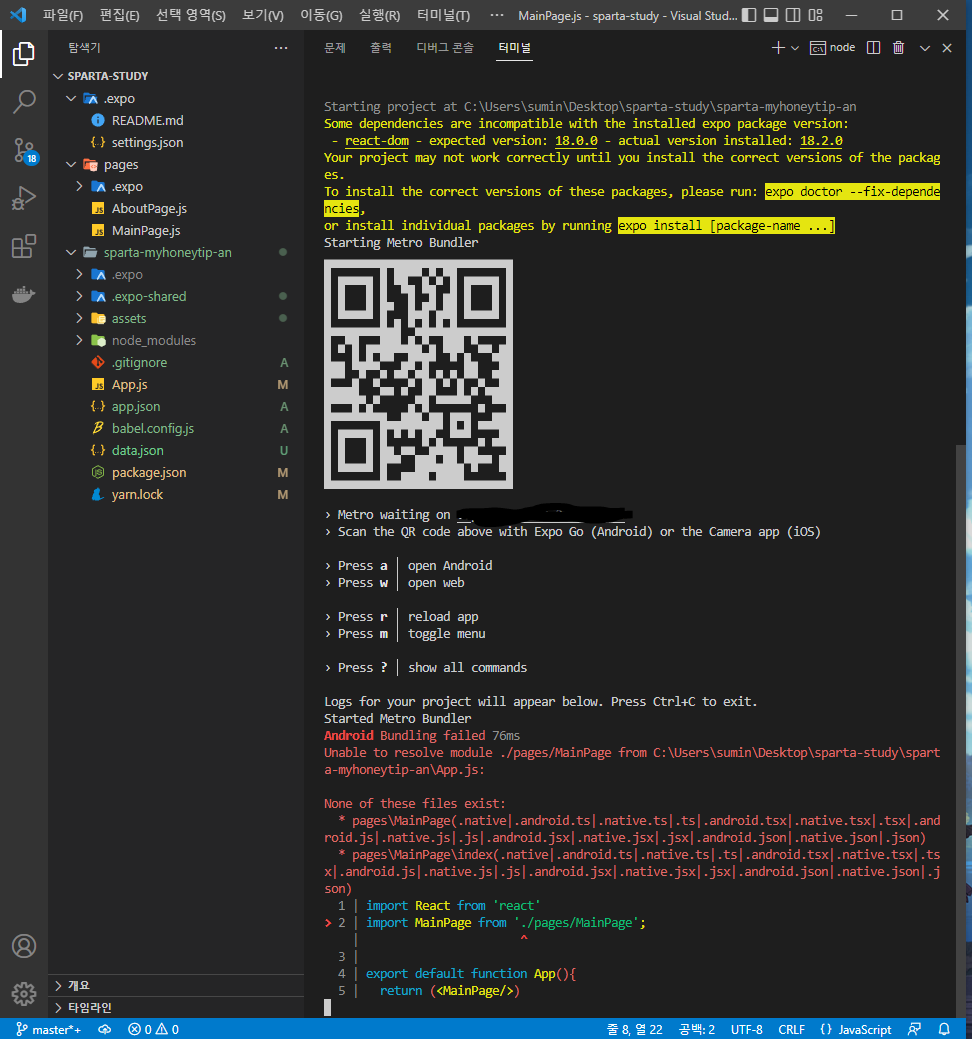Switch to the 출력 panel tab
This screenshot has width=972, height=1039.
[x=381, y=48]
